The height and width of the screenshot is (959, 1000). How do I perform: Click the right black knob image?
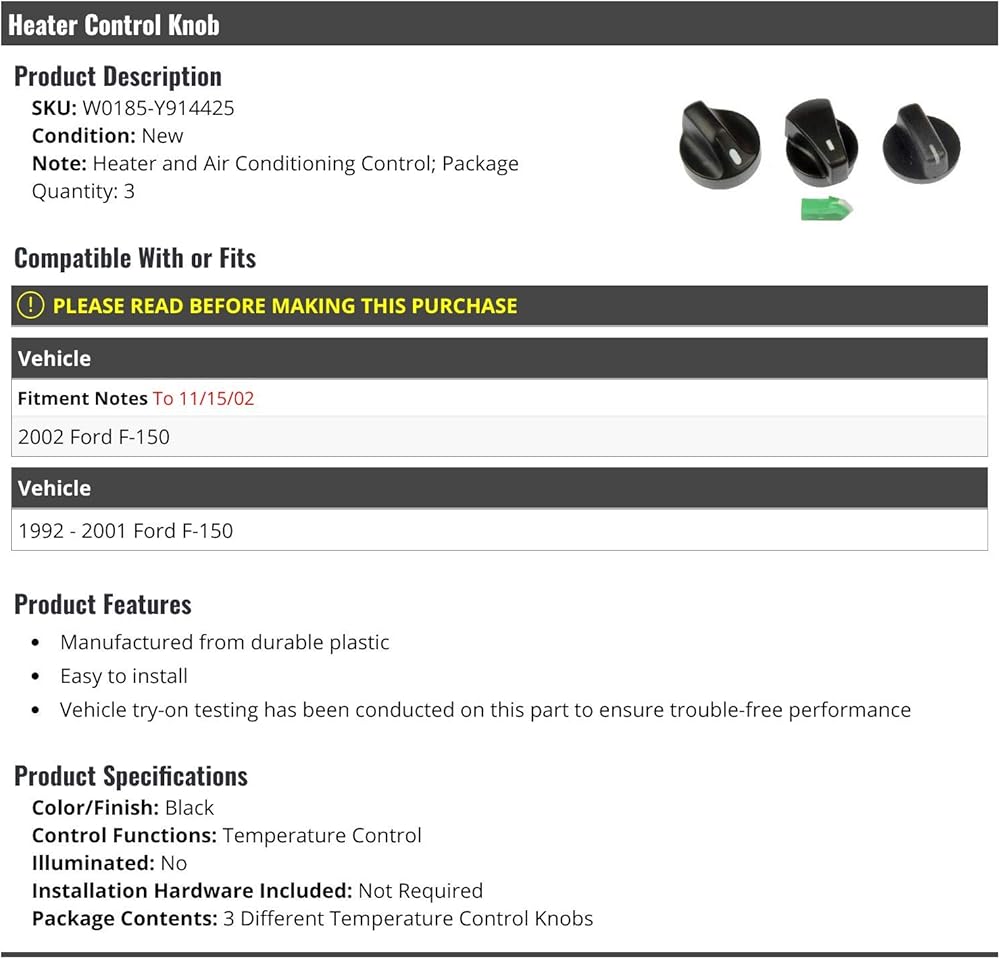[x=921, y=141]
